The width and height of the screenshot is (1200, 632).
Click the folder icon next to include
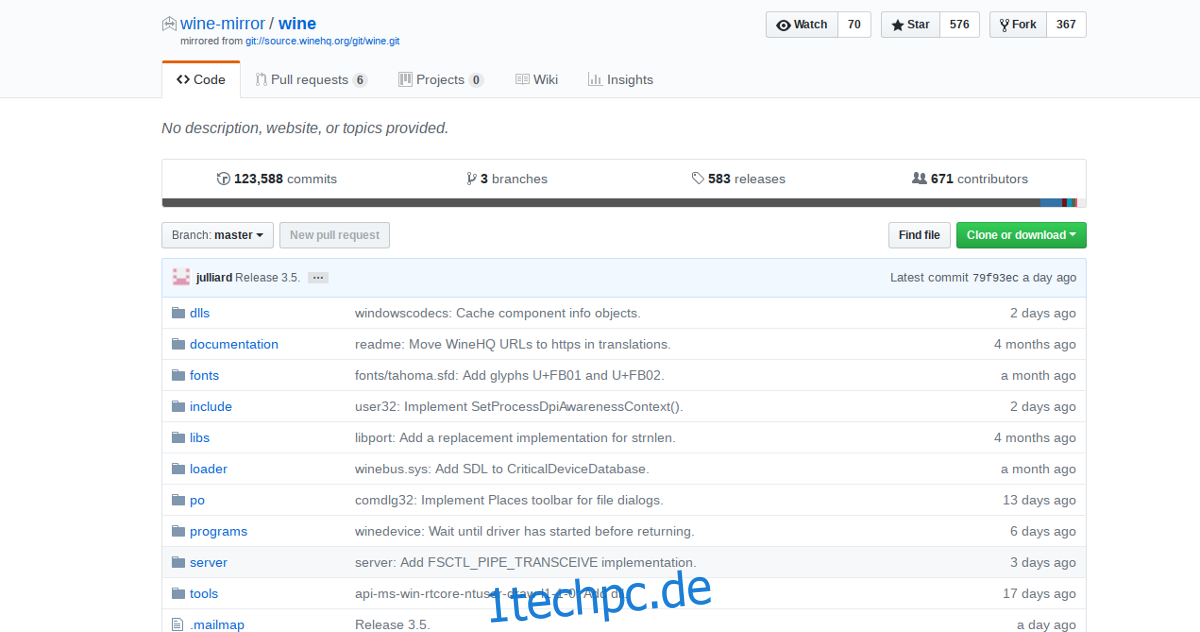tap(178, 406)
